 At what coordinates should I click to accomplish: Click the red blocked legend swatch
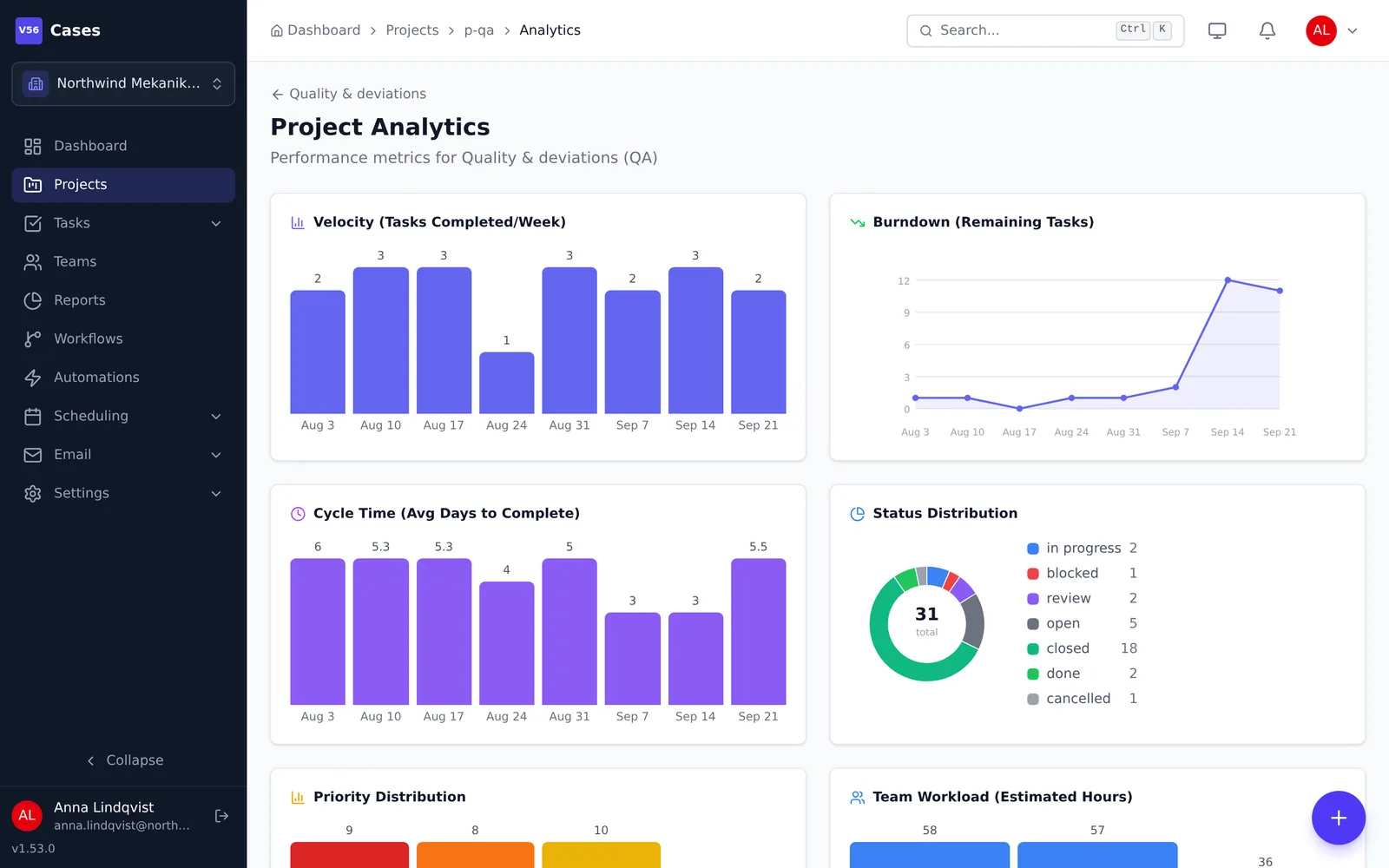[1033, 574]
